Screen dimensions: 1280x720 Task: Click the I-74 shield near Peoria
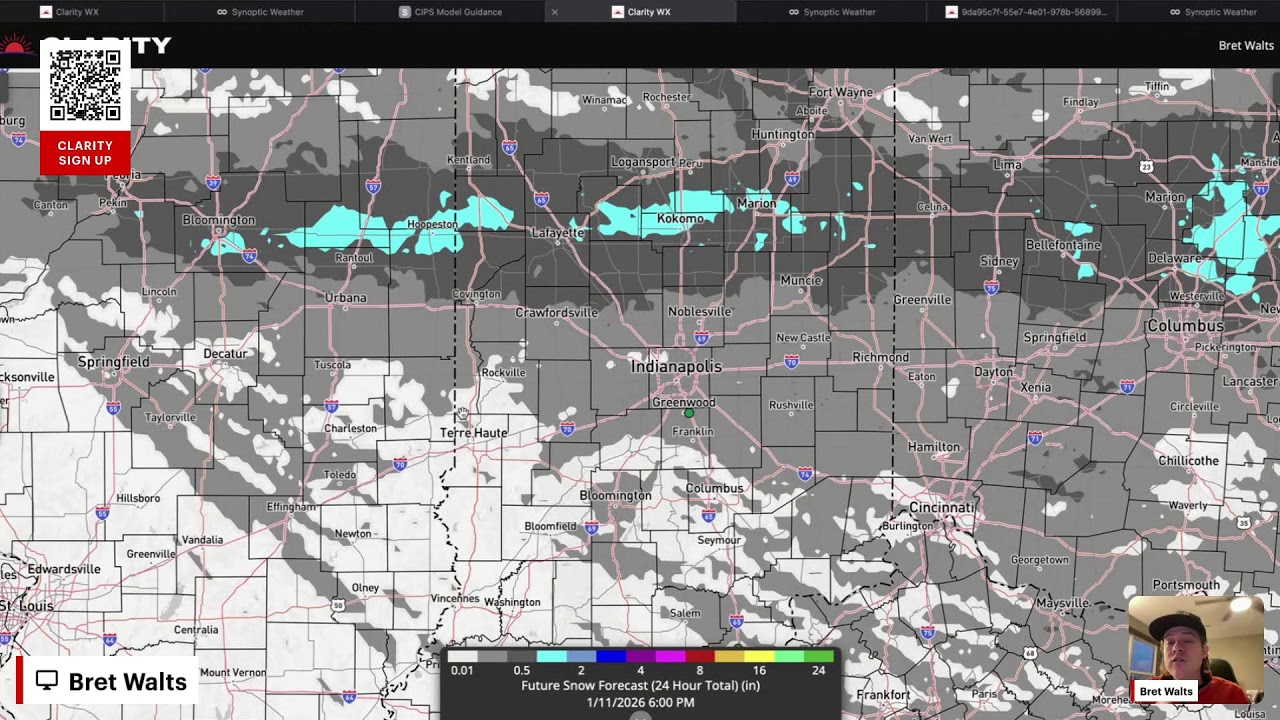tap(18, 141)
